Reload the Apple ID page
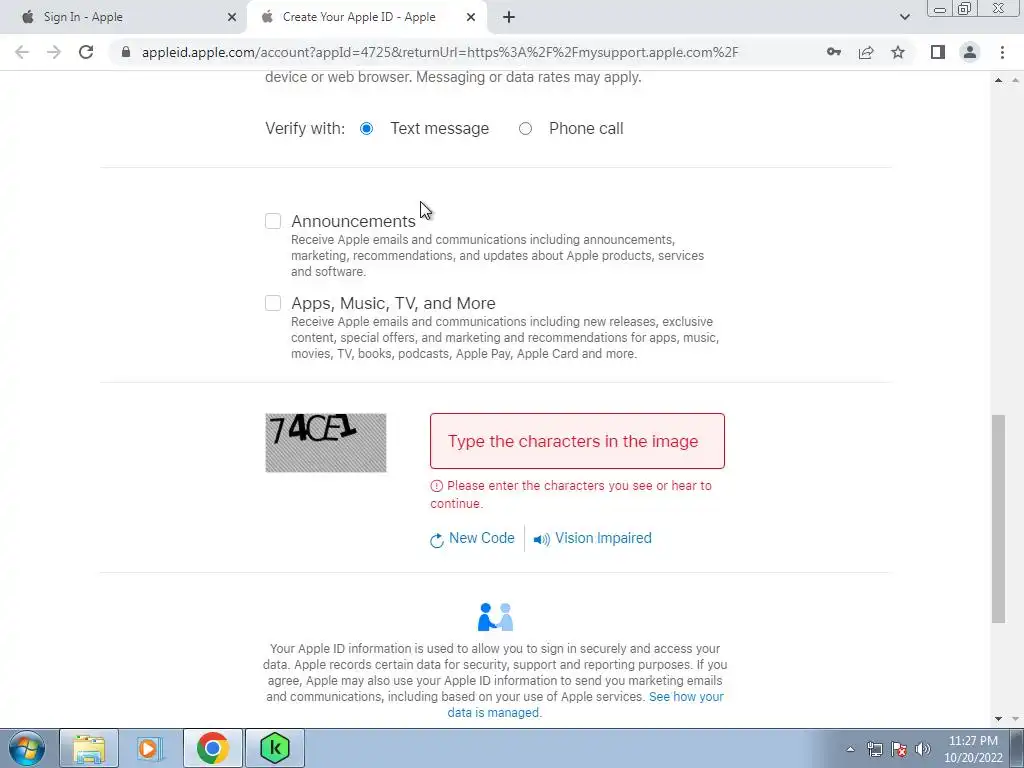Image resolution: width=1024 pixels, height=768 pixels. pyautogui.click(x=86, y=52)
